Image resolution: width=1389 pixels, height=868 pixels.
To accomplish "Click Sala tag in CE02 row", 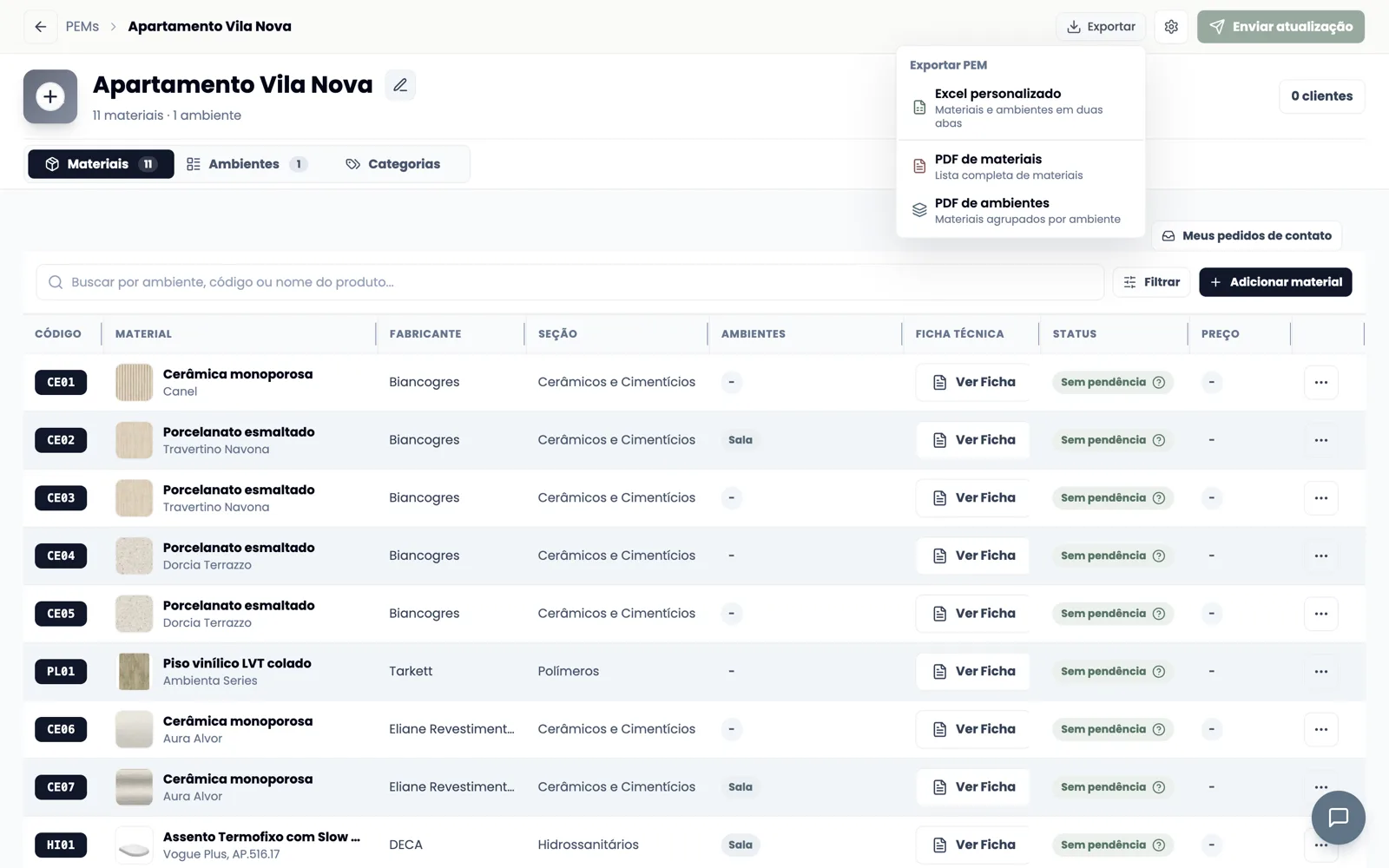I will [x=741, y=440].
